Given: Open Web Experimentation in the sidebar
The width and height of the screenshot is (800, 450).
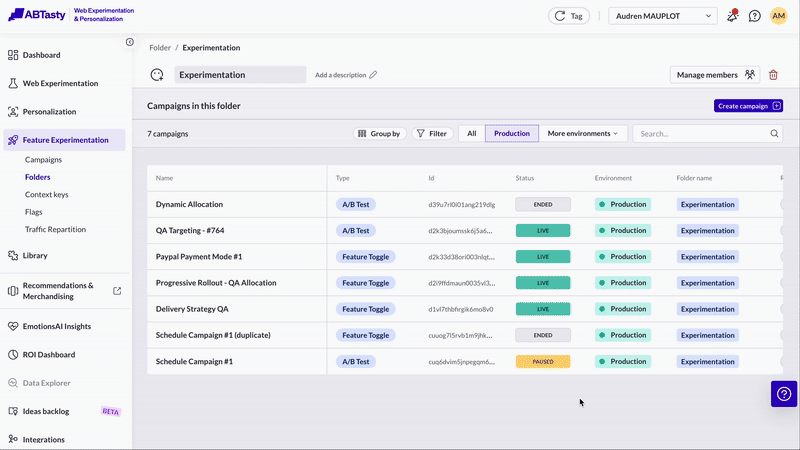Looking at the screenshot, I should (60, 83).
